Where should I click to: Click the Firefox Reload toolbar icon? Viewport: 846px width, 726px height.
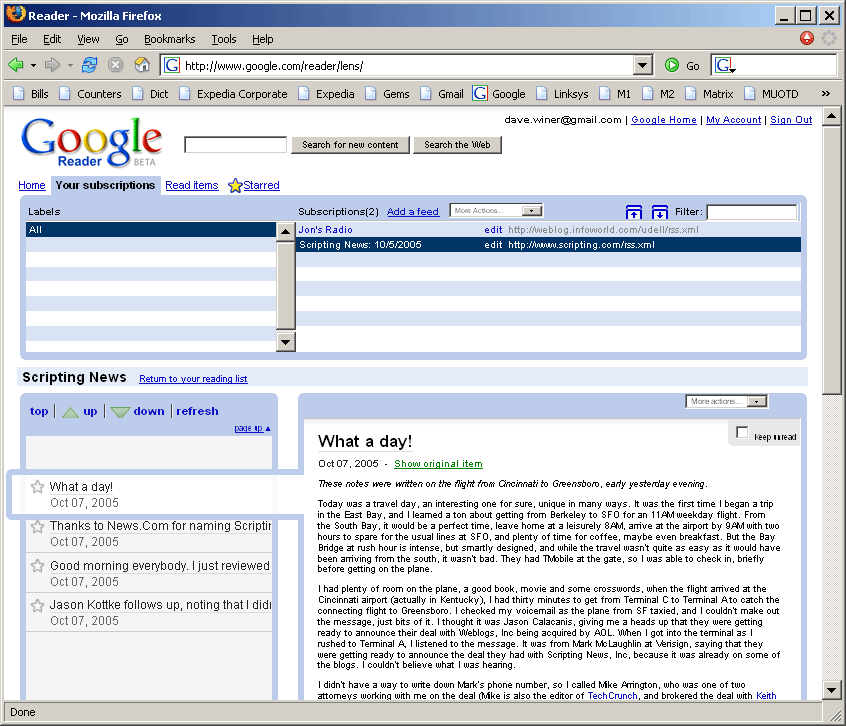[x=90, y=65]
